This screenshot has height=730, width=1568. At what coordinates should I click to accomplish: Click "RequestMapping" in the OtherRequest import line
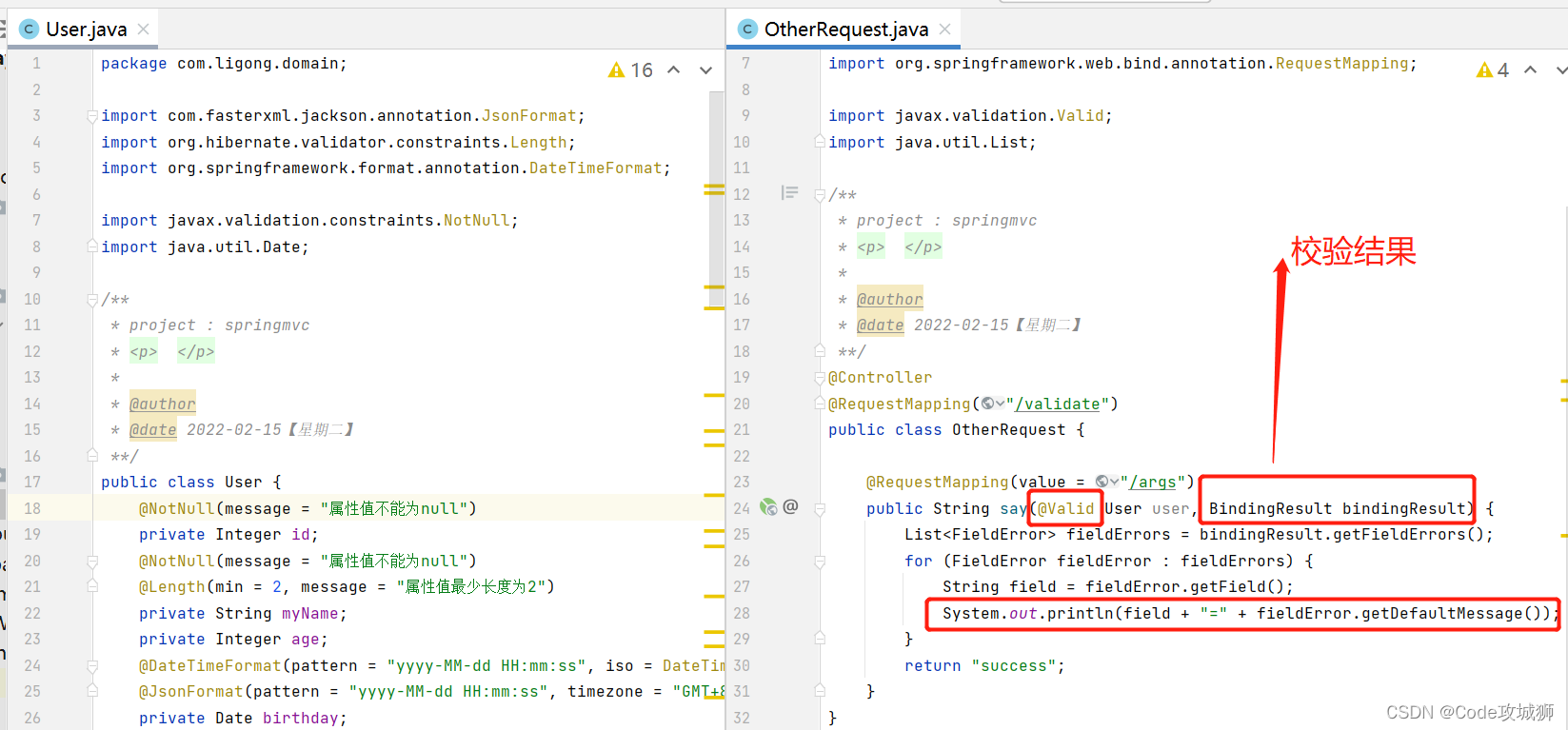1342,63
